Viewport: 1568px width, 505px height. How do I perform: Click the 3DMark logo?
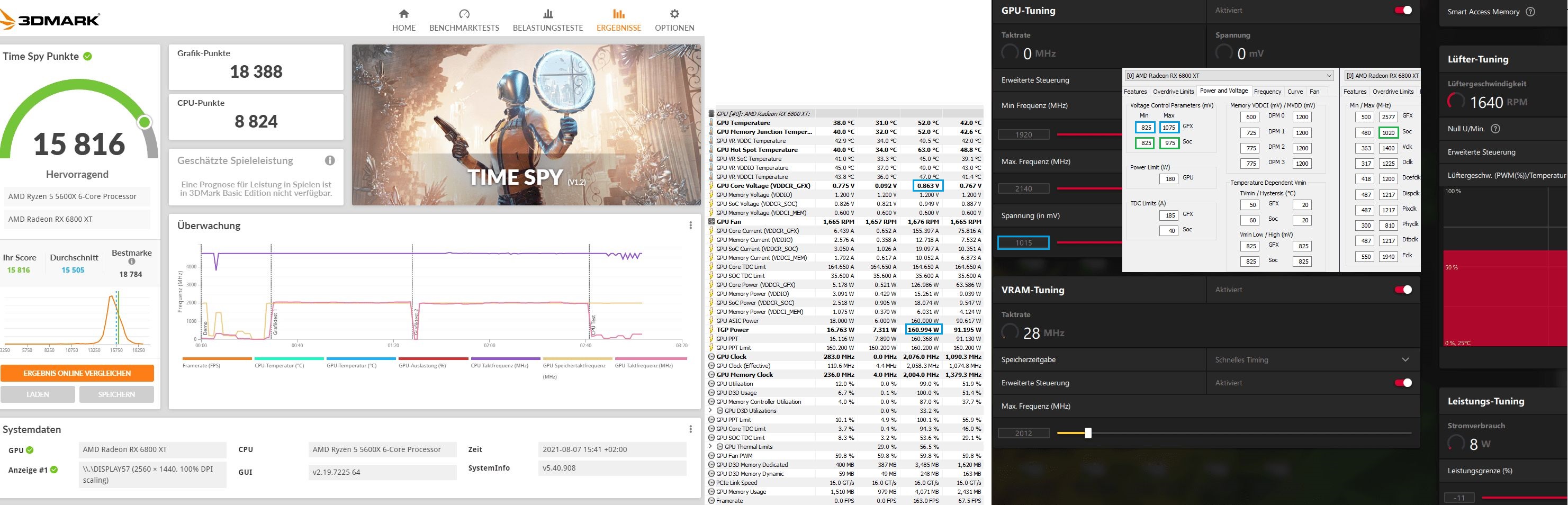[x=50, y=20]
